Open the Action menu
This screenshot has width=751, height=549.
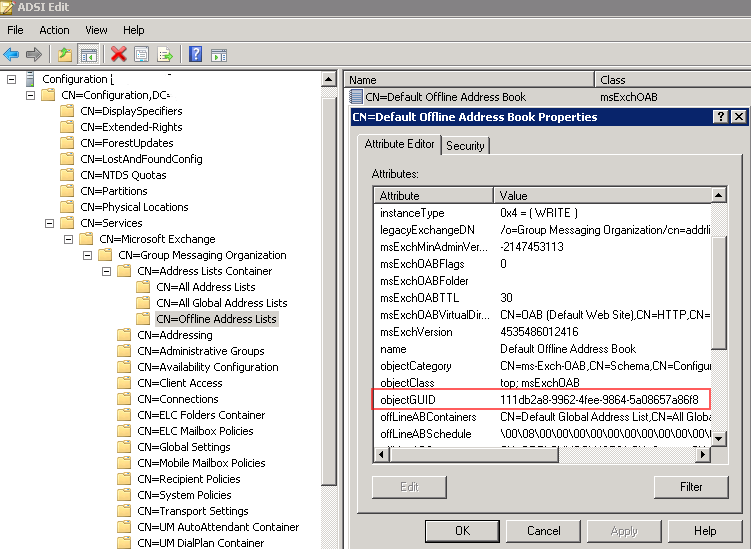[54, 30]
